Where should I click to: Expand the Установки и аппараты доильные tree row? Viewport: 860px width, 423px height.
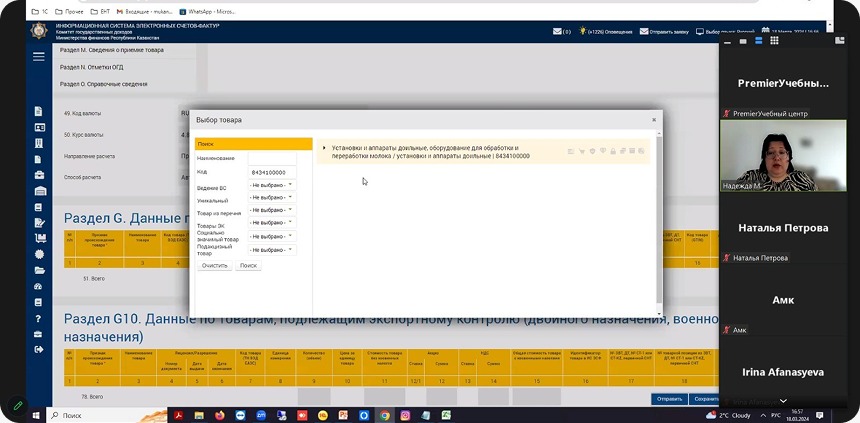click(324, 148)
